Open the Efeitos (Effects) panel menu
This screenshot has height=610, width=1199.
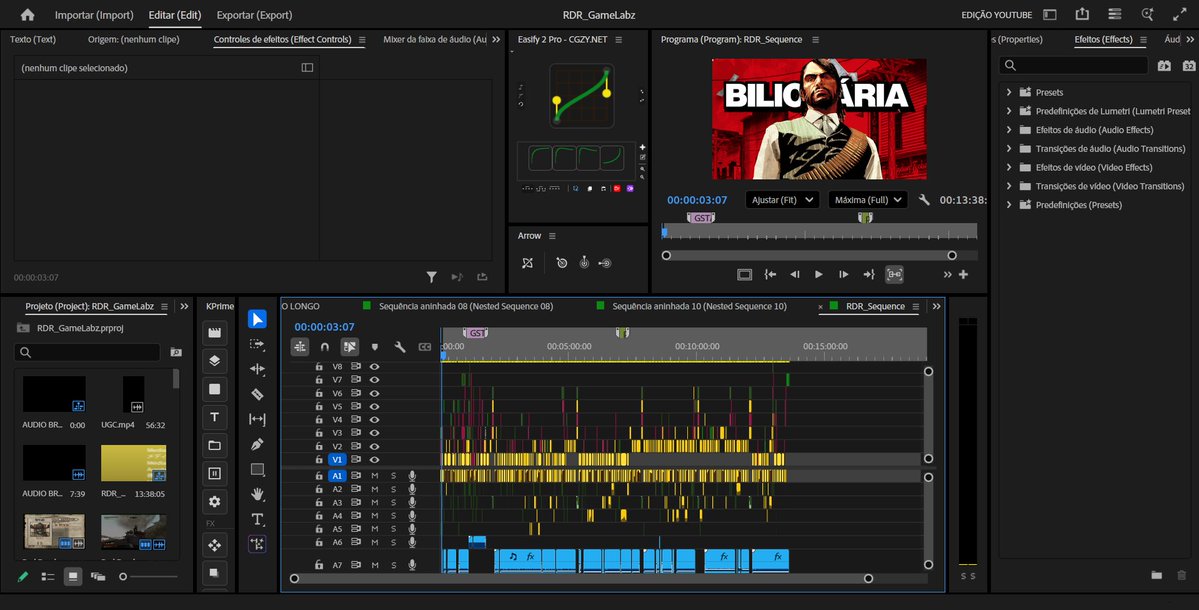1143,40
